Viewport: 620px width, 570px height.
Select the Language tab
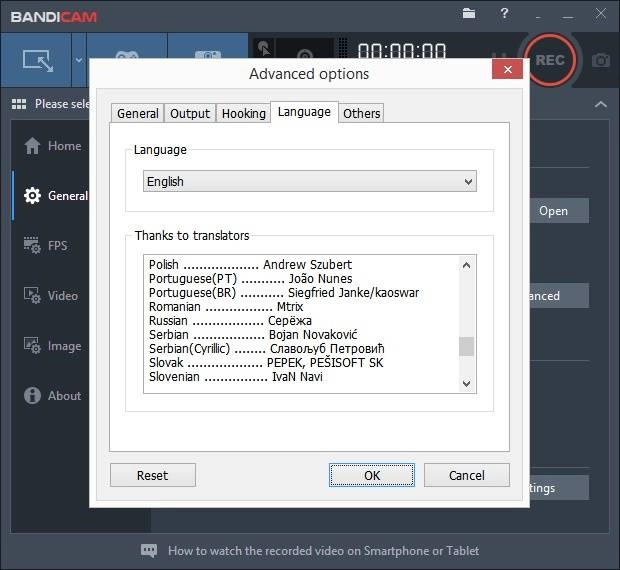[x=304, y=112]
